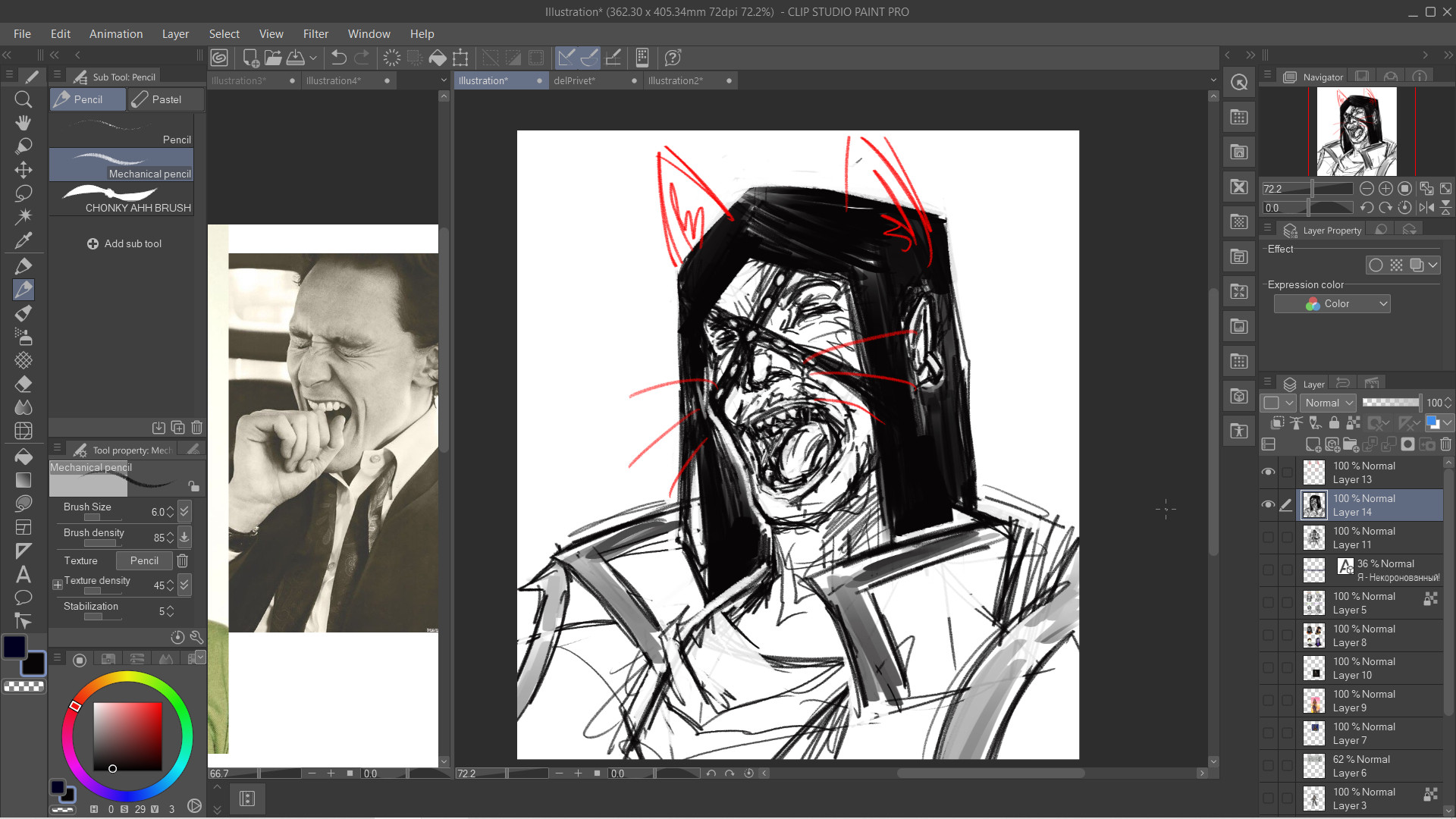The width and height of the screenshot is (1456, 819).
Task: Select the Text tool
Action: pyautogui.click(x=24, y=574)
